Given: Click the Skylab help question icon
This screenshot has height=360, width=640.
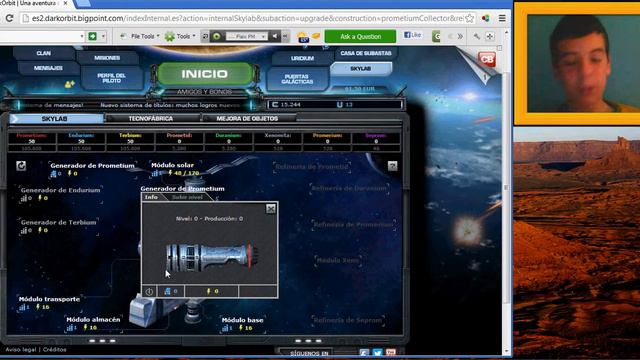Looking at the screenshot, I should click(392, 166).
